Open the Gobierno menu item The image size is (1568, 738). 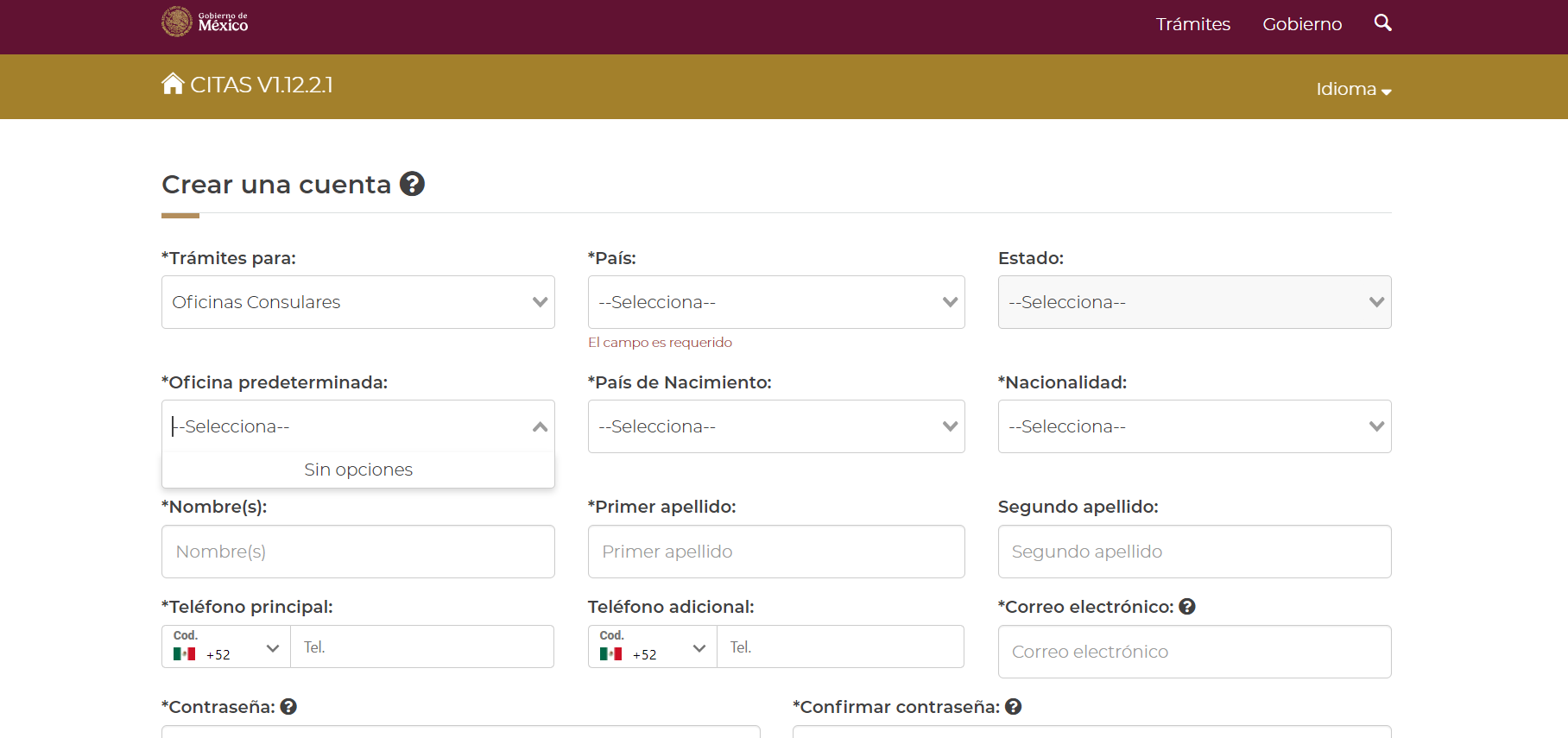1301,24
